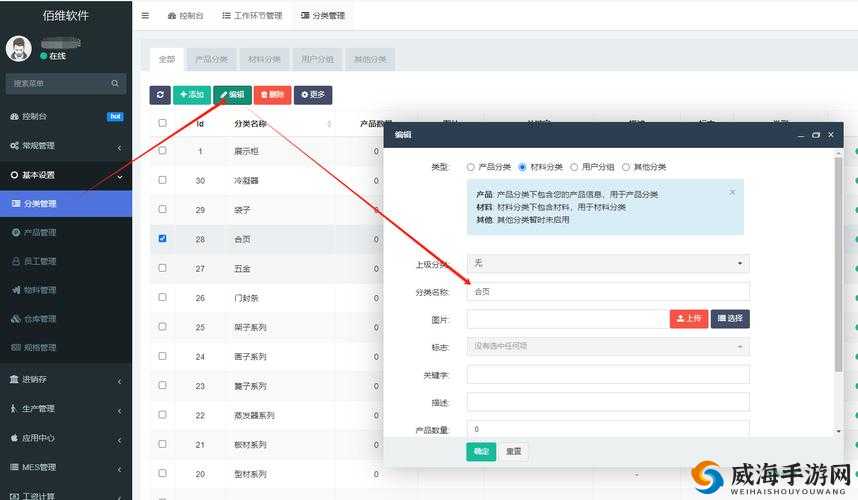Toggle the hamburger sidebar menu icon
Image resolution: width=858 pixels, height=500 pixels.
pyautogui.click(x=145, y=16)
